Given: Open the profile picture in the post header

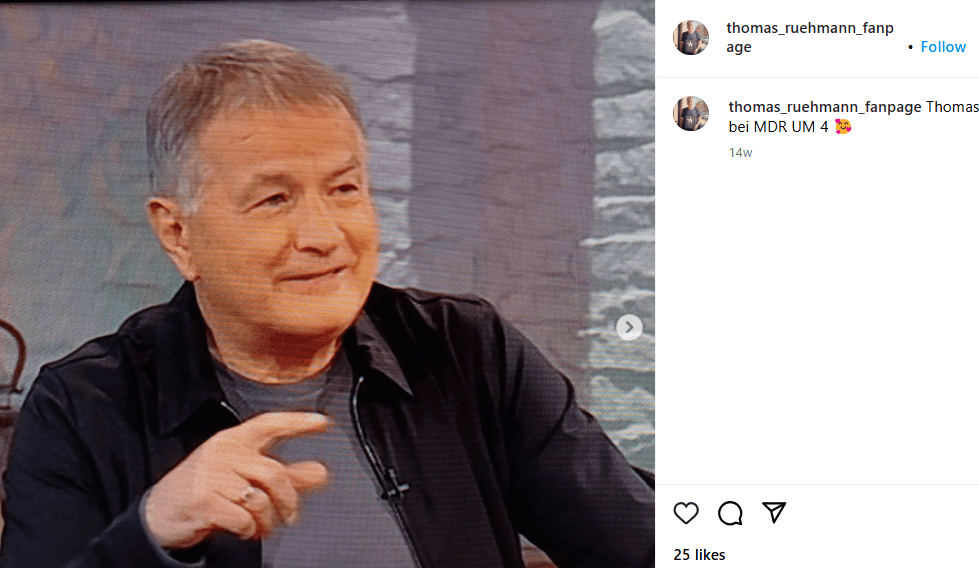Looking at the screenshot, I should click(x=691, y=37).
